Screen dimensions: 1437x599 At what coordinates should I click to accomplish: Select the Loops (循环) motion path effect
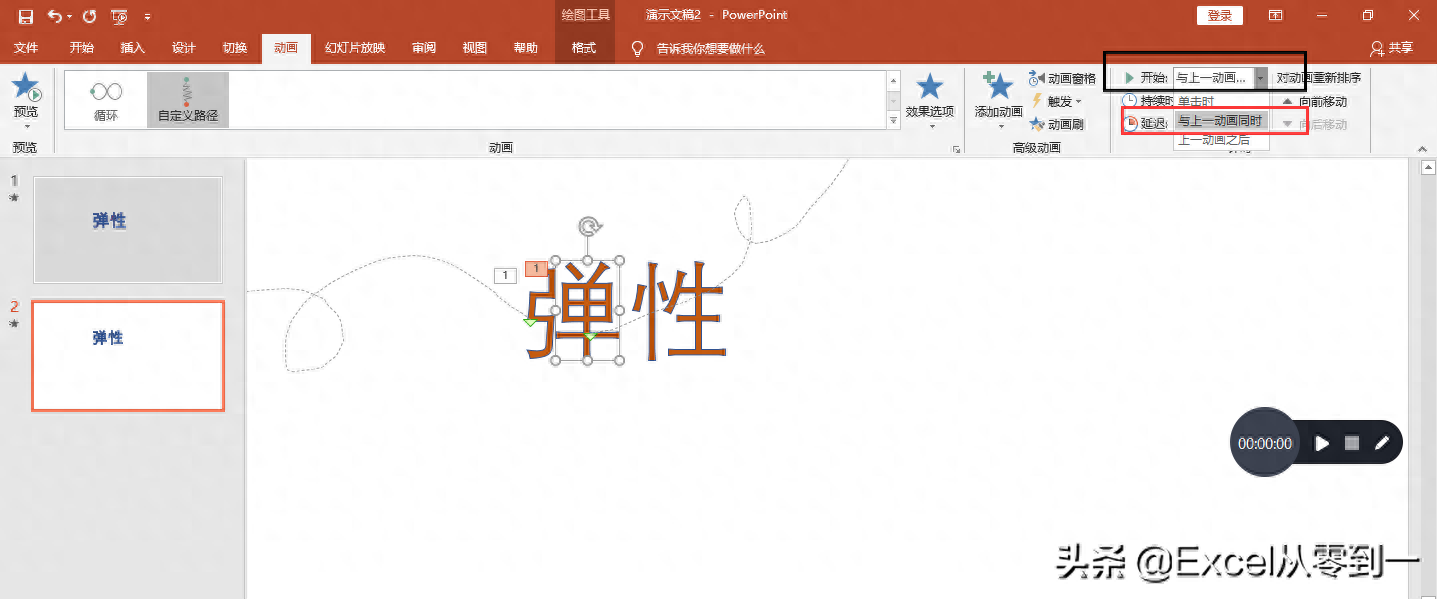(106, 99)
